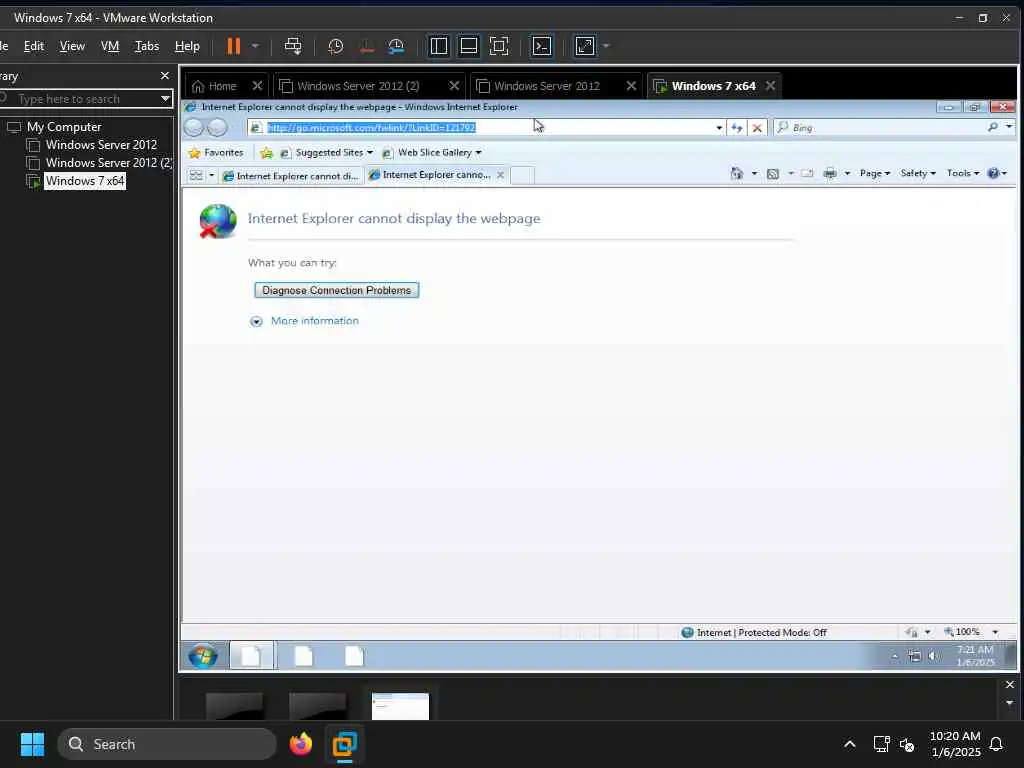Click the stretch guest display icon
This screenshot has height=768, width=1024.
(584, 46)
